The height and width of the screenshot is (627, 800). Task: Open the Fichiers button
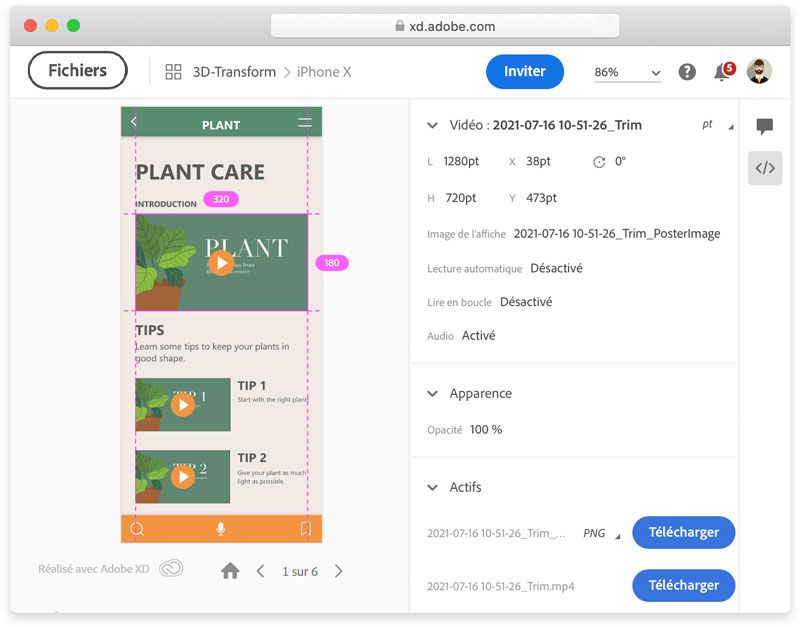pos(78,70)
